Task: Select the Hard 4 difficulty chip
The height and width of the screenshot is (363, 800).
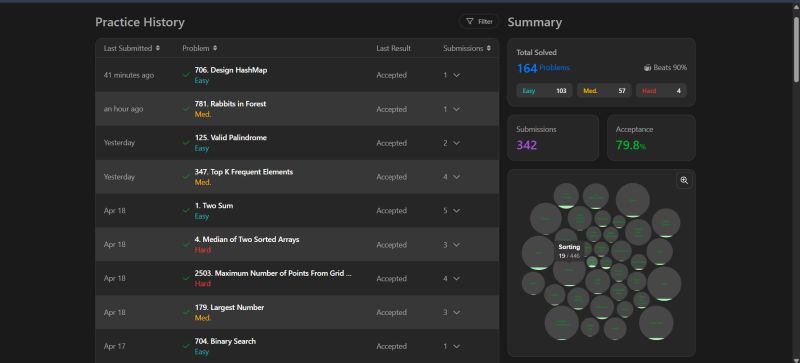Action: coord(661,91)
